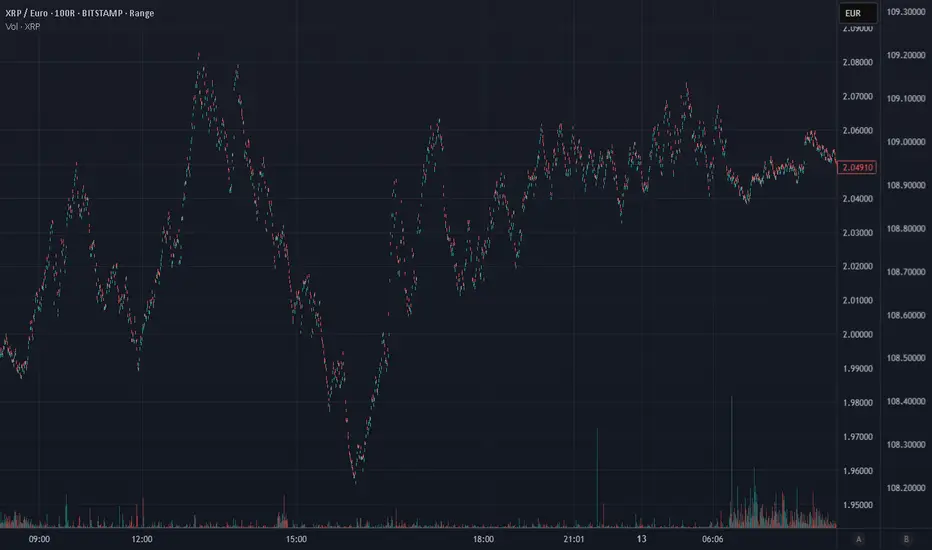This screenshot has width=932, height=550.
Task: Click the 109.00000 secondary scale label
Action: [x=906, y=142]
